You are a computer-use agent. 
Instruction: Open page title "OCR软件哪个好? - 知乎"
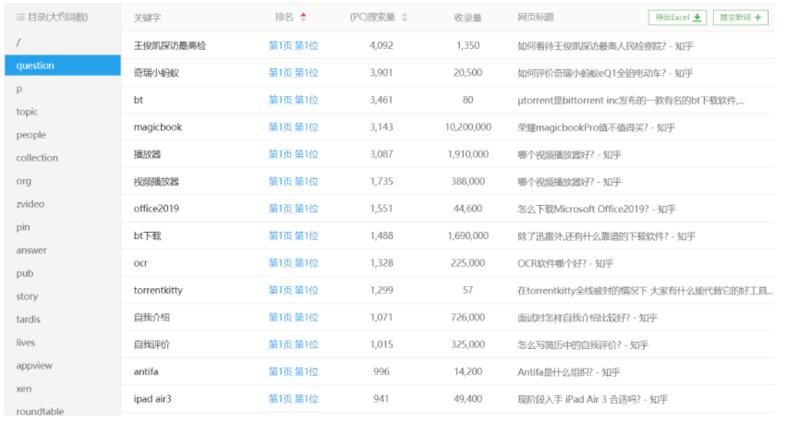(565, 263)
